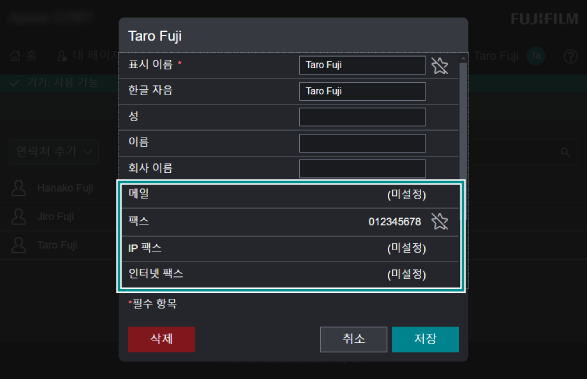Click the 회사 이름 company field

(362, 169)
